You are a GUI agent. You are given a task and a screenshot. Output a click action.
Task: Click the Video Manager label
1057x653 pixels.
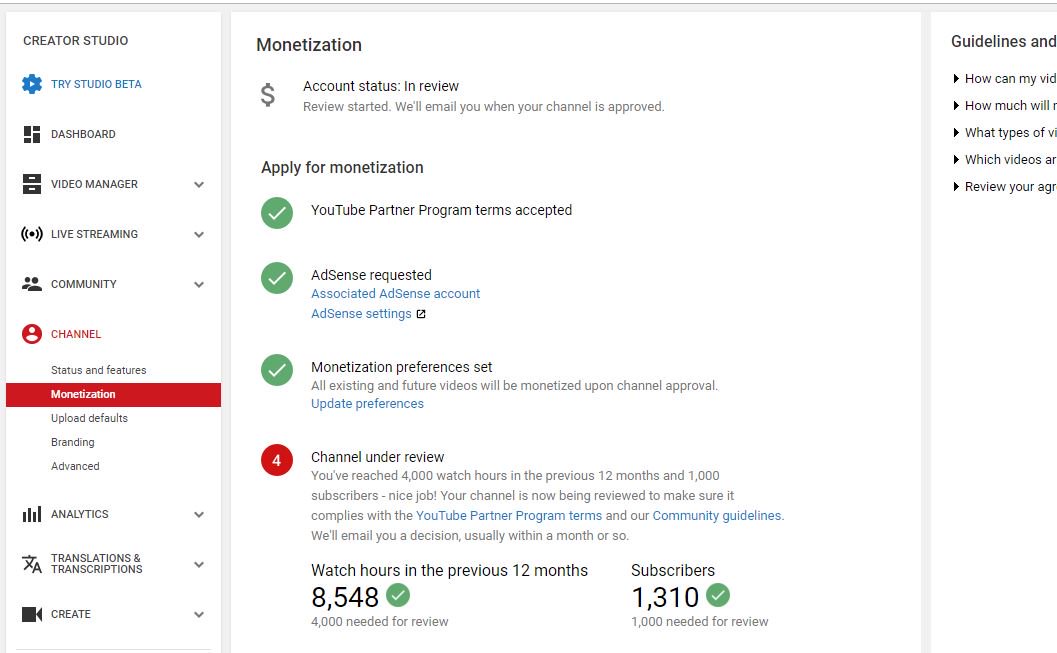point(94,184)
